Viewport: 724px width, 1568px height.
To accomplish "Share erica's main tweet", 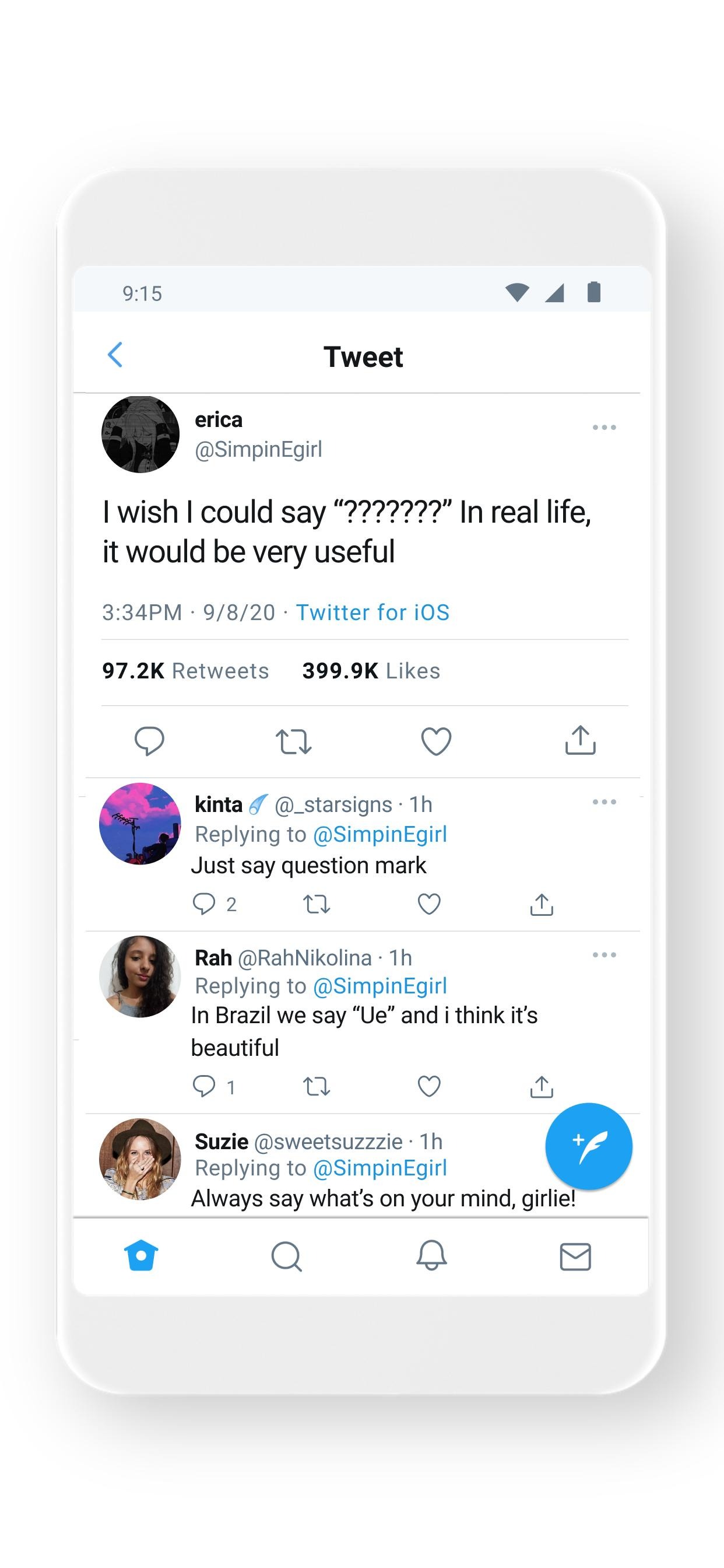I will (x=580, y=740).
